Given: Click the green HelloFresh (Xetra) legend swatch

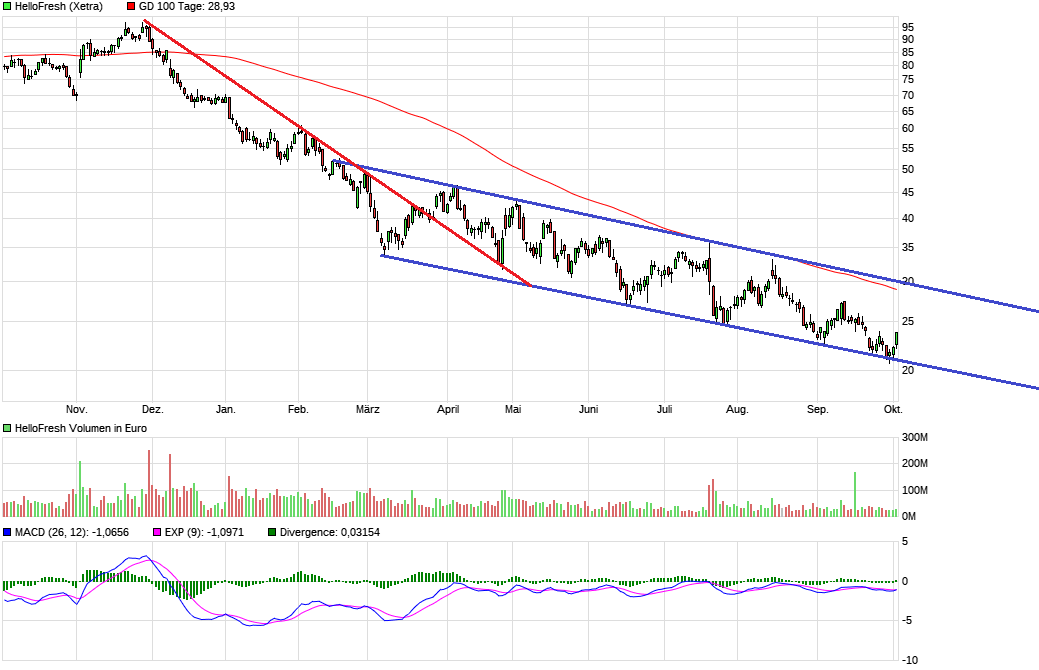Looking at the screenshot, I should point(7,7).
